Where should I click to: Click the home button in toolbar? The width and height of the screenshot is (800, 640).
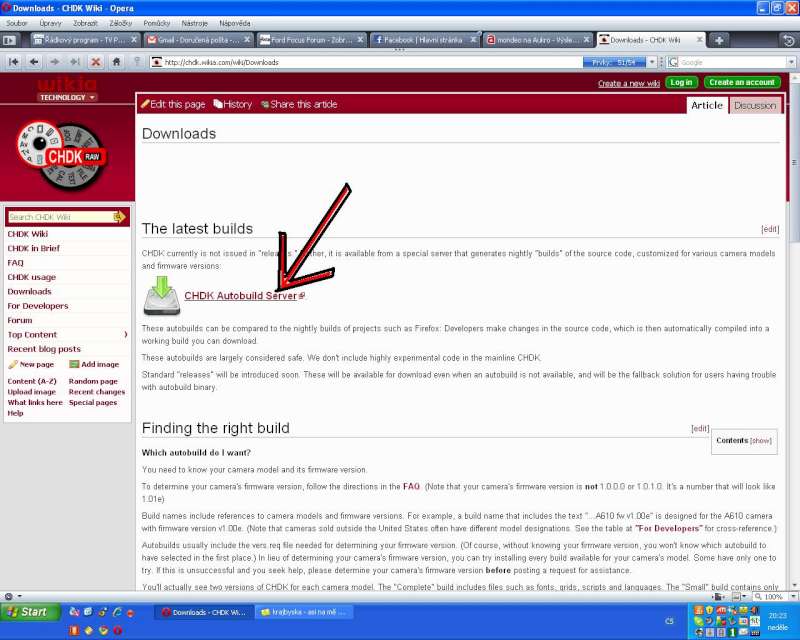(116, 62)
